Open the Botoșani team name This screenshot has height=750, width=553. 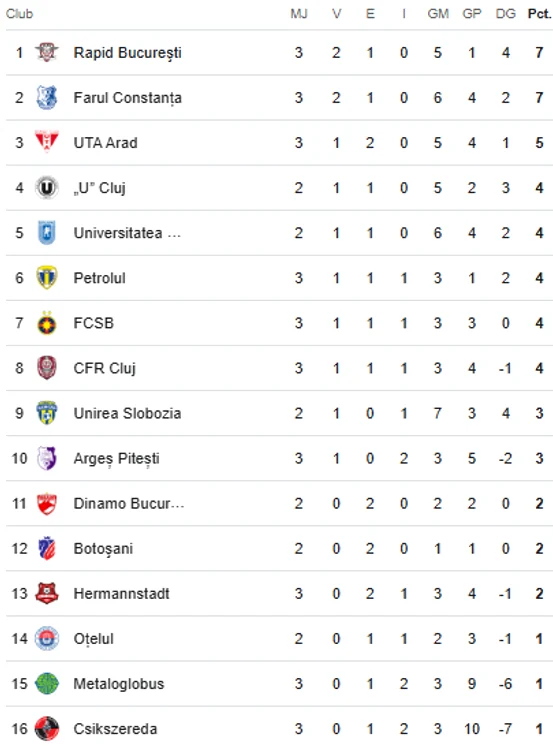click(103, 549)
